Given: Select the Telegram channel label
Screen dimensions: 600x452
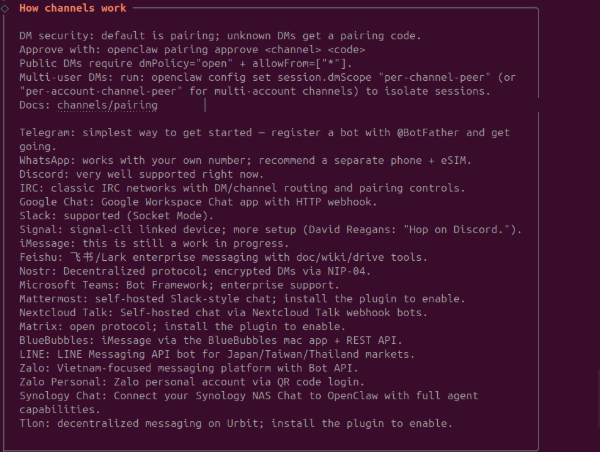Looking at the screenshot, I should click(46, 132).
